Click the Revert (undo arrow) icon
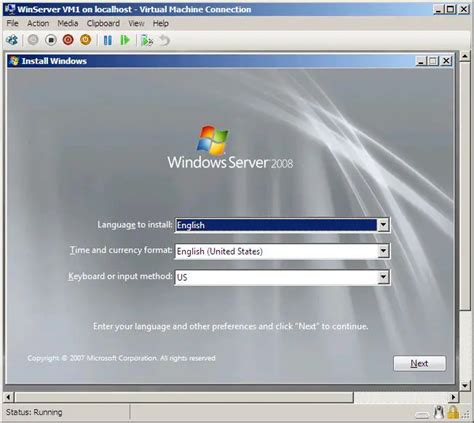Viewport: 474px width, 423px height. click(164, 41)
